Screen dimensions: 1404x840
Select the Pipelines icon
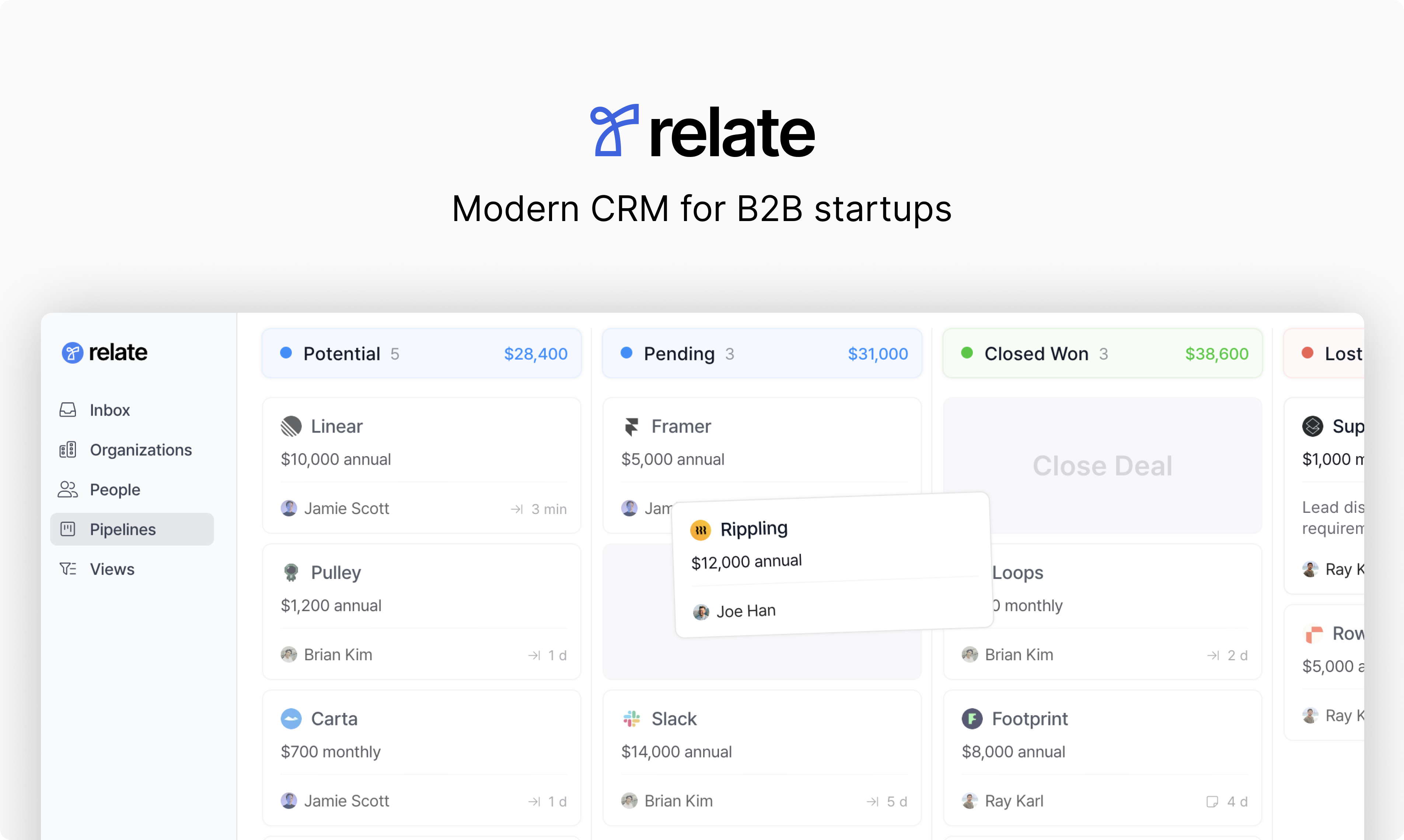click(68, 529)
